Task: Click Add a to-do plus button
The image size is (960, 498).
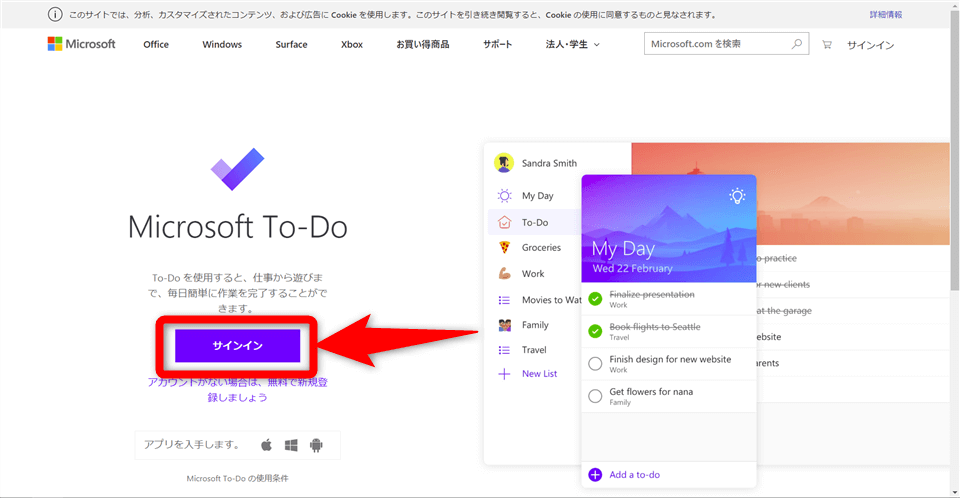Action: tap(595, 474)
